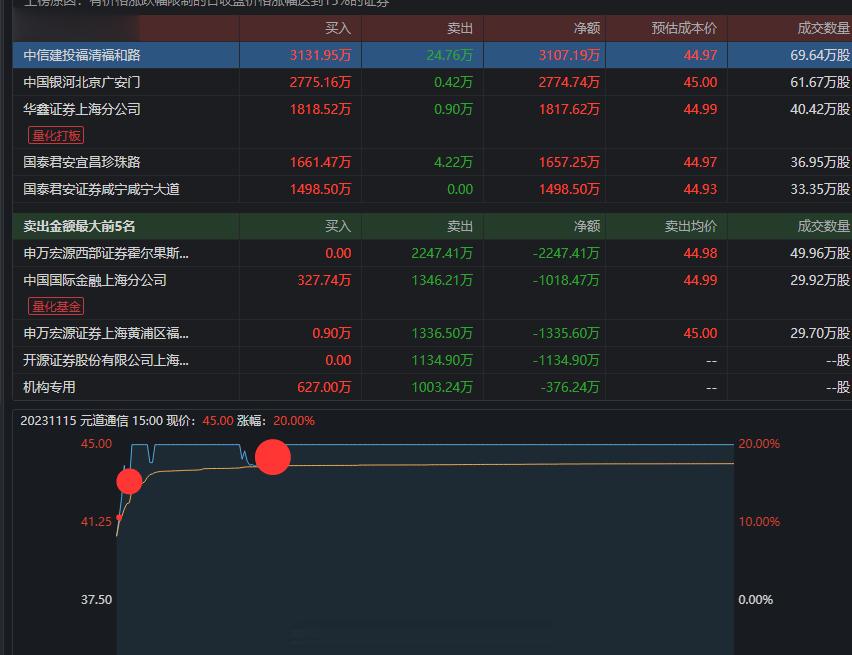Click the tiny red dot near 41.25
The width and height of the screenshot is (852, 655).
point(119,518)
